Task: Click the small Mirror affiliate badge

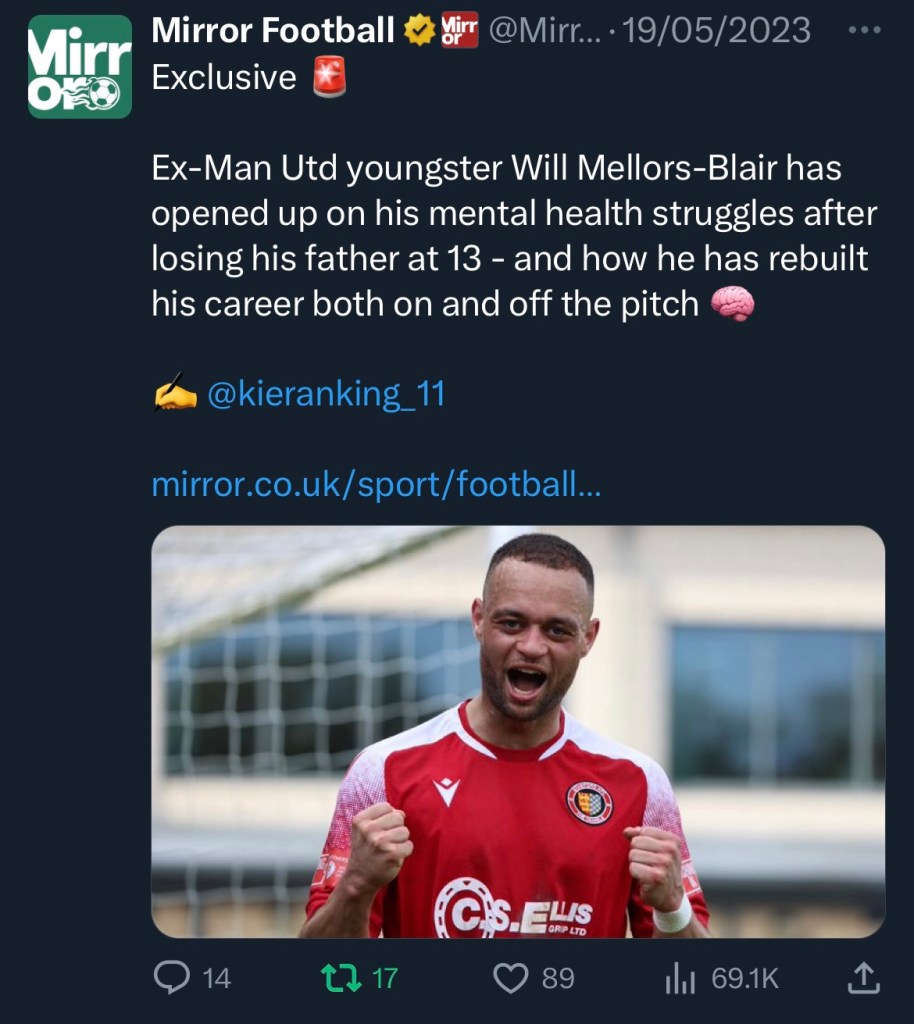Action: point(460,32)
